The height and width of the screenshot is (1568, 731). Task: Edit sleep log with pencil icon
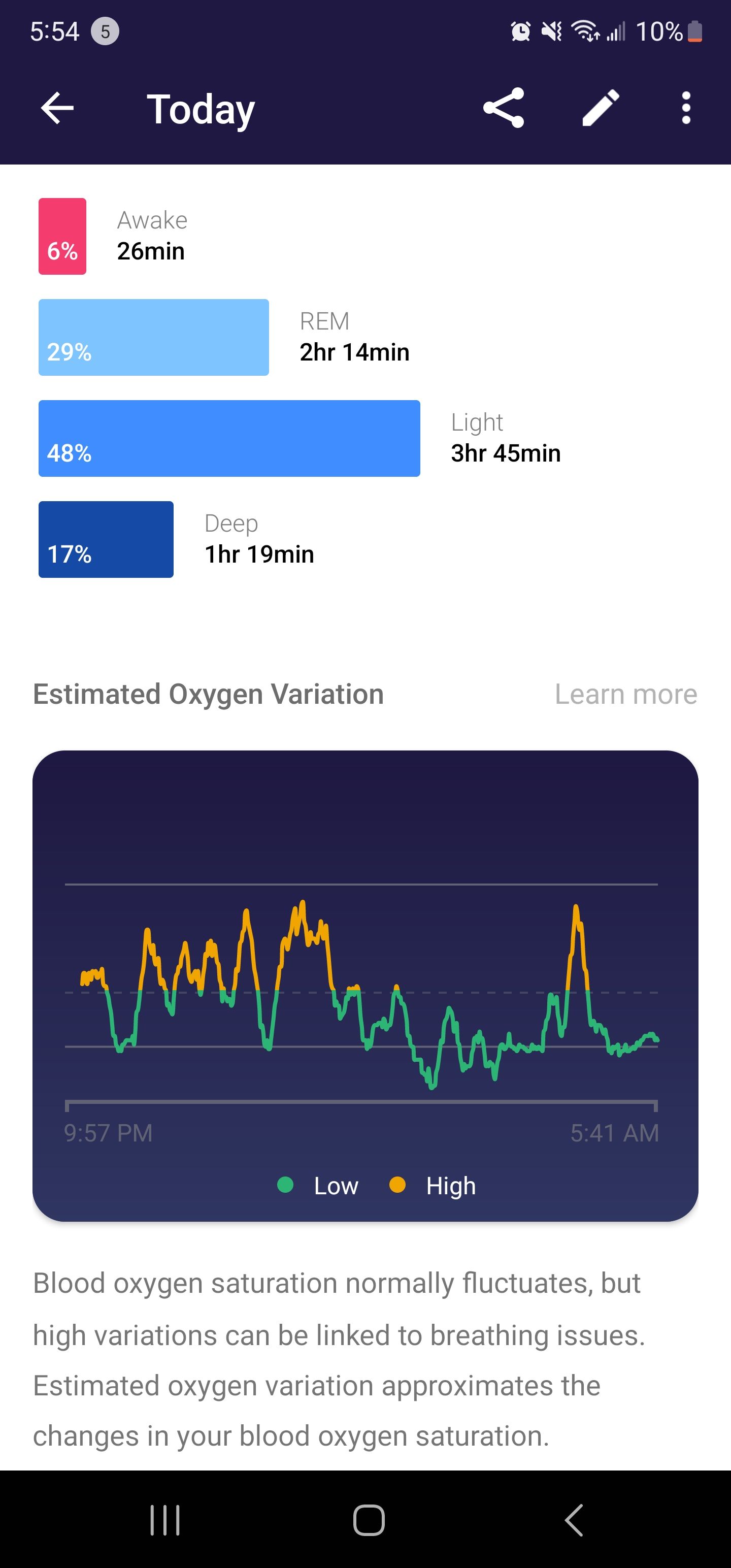click(x=601, y=108)
